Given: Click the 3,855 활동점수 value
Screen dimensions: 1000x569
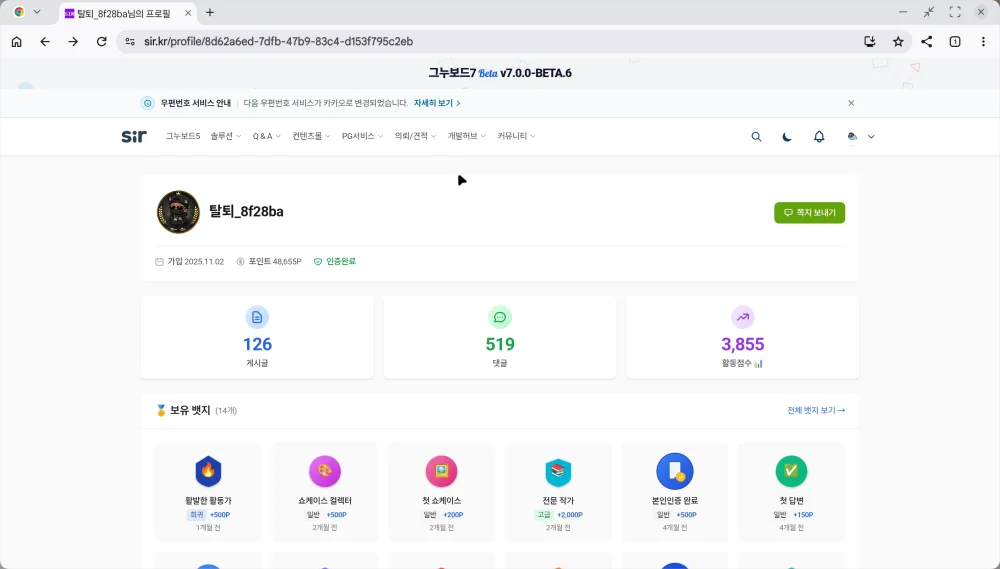Looking at the screenshot, I should point(743,344).
